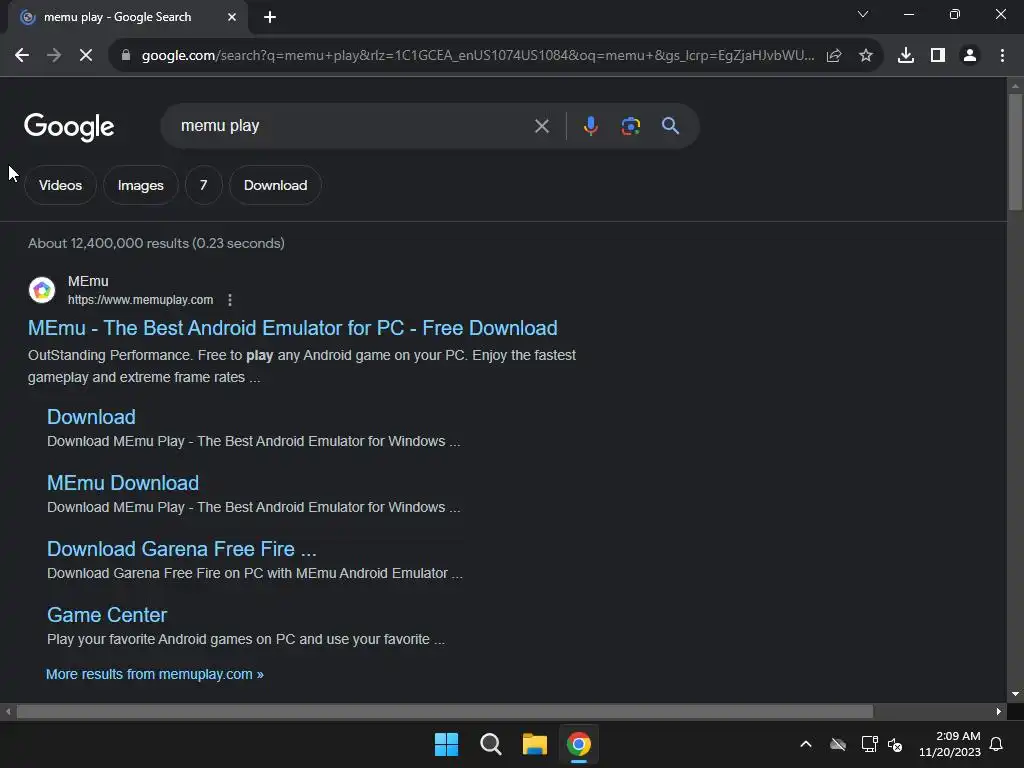Open the Game Center sitelink
This screenshot has width=1024, height=768.
coord(107,615)
